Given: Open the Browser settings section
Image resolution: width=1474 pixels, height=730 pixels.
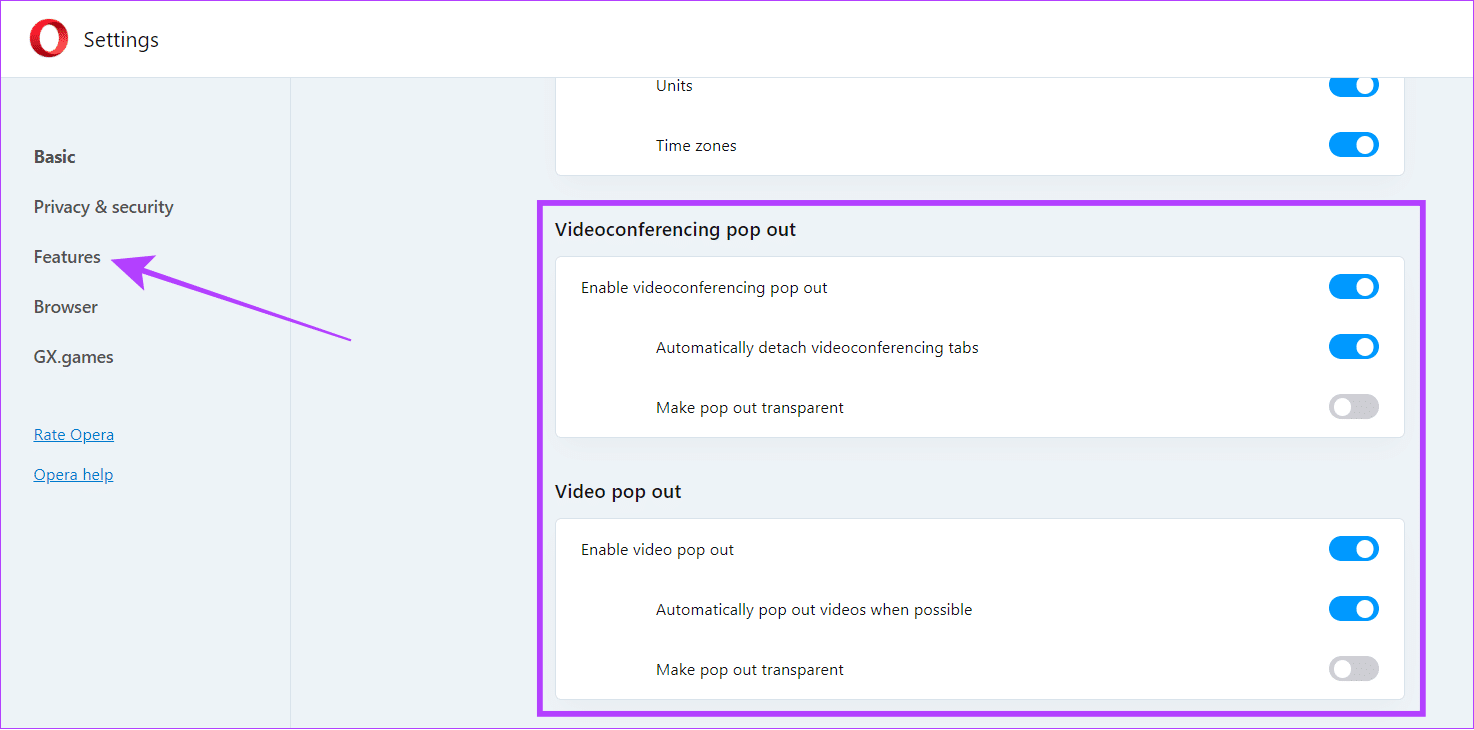Looking at the screenshot, I should 66,307.
